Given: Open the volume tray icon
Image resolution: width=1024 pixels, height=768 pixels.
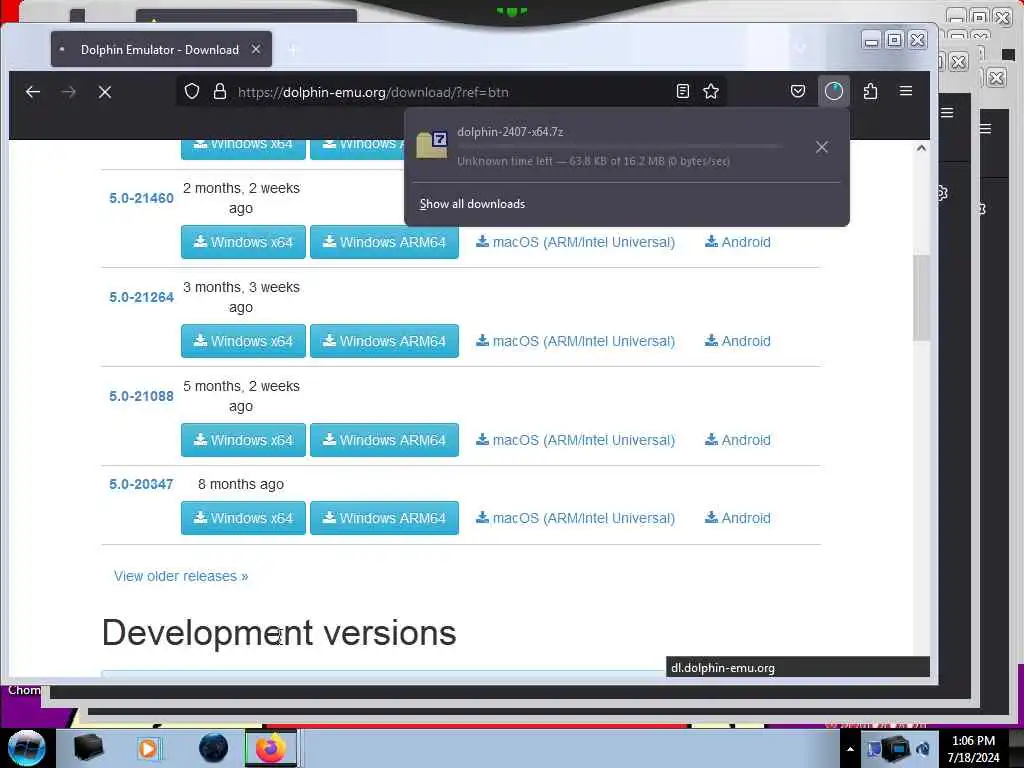Looking at the screenshot, I should [923, 749].
